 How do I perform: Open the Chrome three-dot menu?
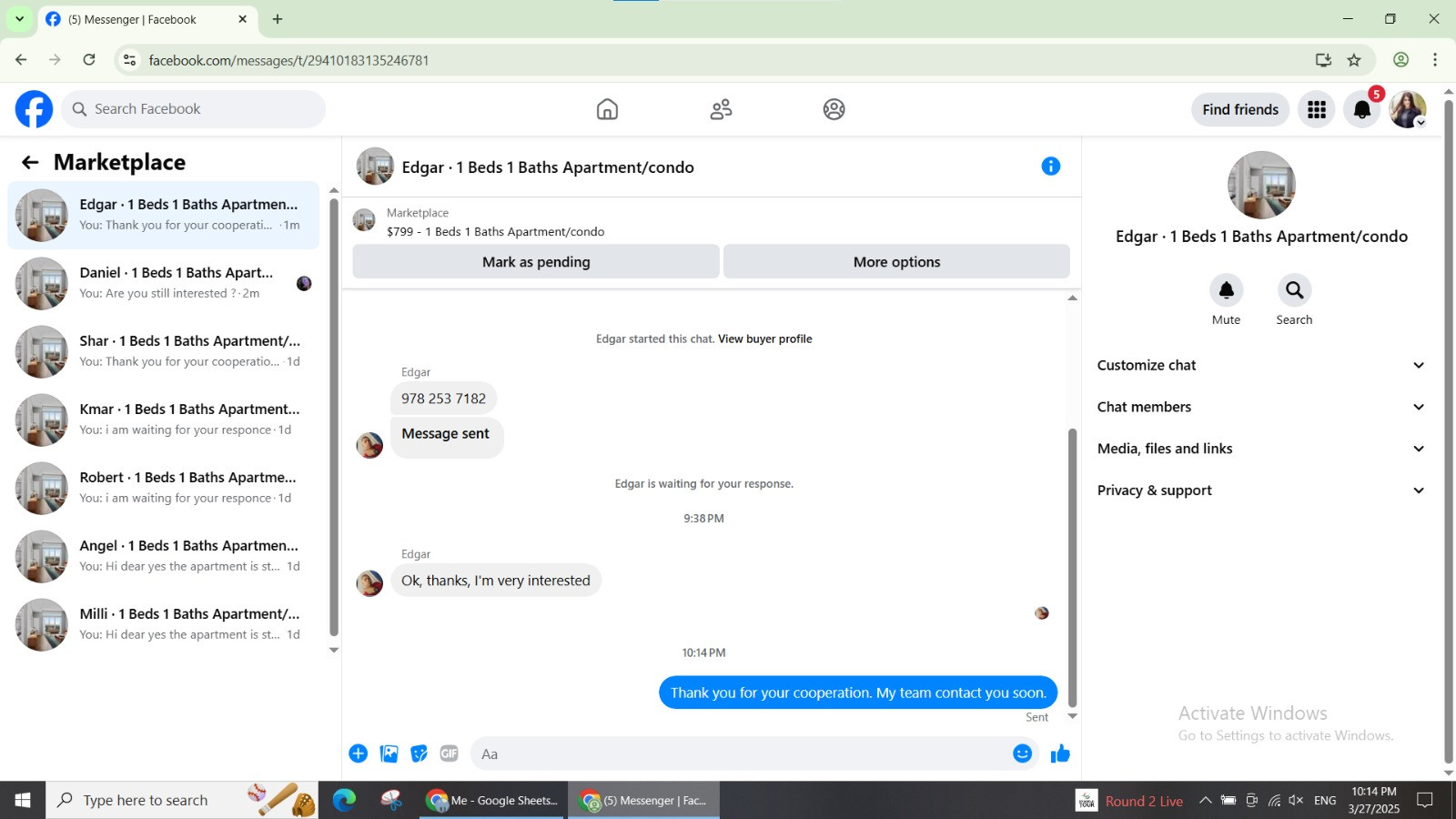click(x=1435, y=60)
